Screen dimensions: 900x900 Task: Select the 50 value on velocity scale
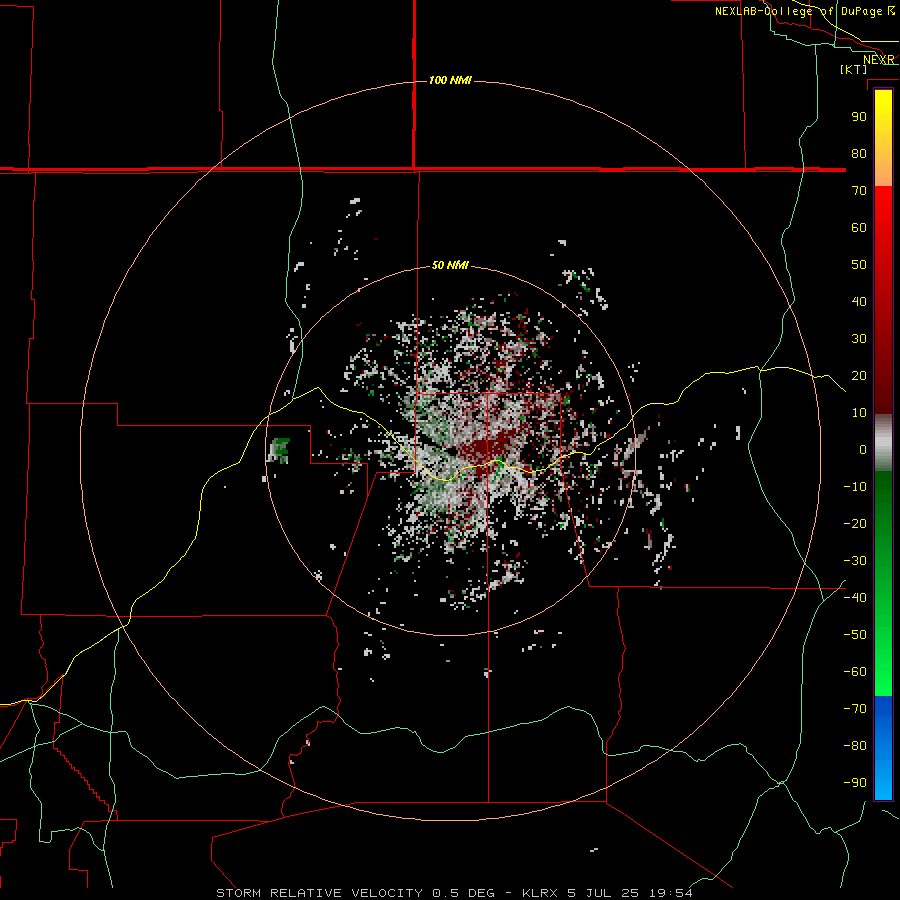[859, 265]
